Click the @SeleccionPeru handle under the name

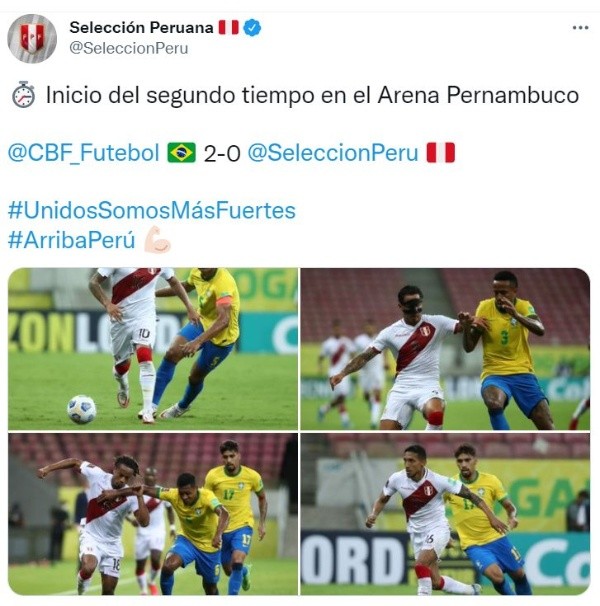click(129, 48)
